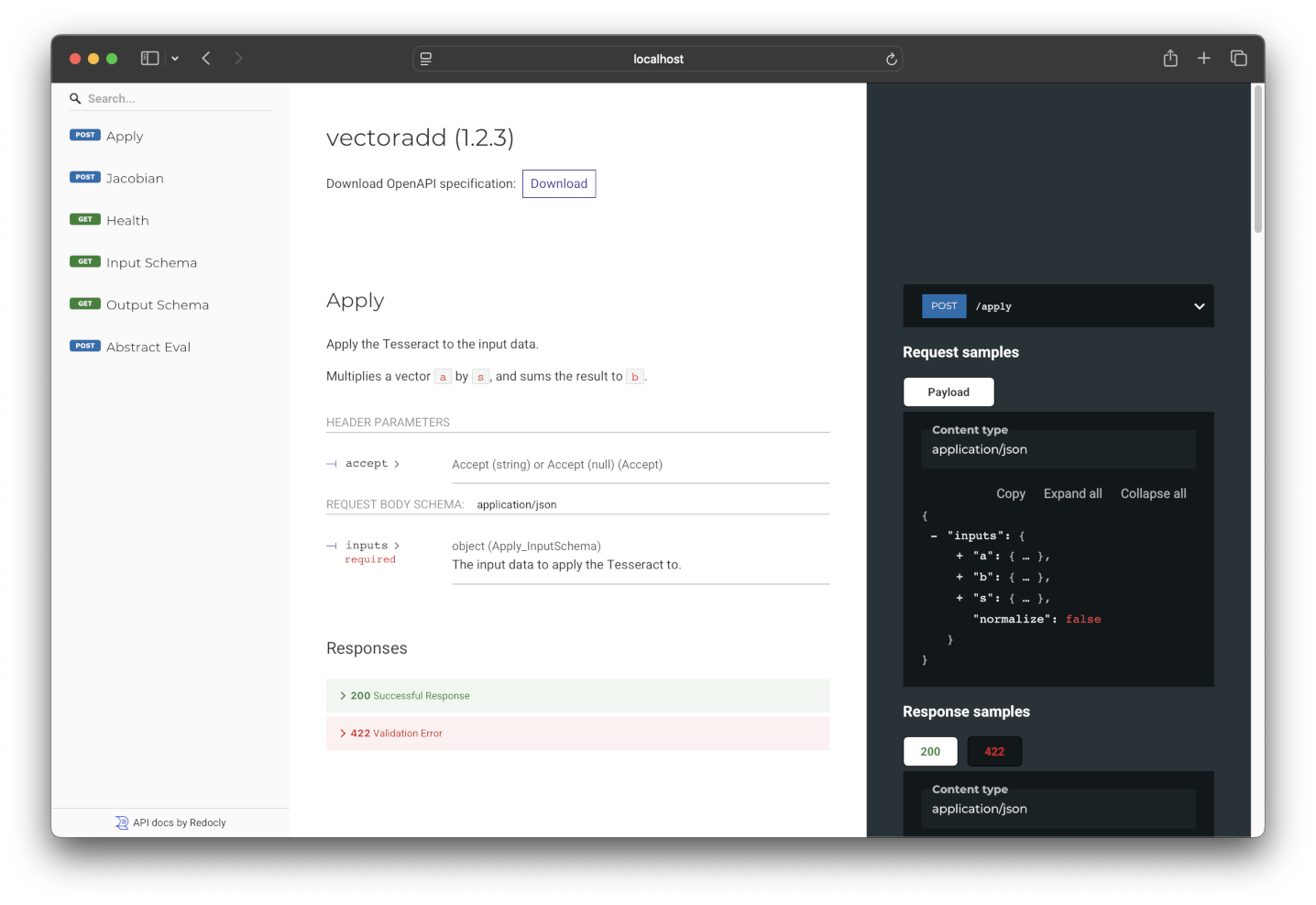
Task: Click object (Apply_InputSchema) type text
Action: point(526,546)
